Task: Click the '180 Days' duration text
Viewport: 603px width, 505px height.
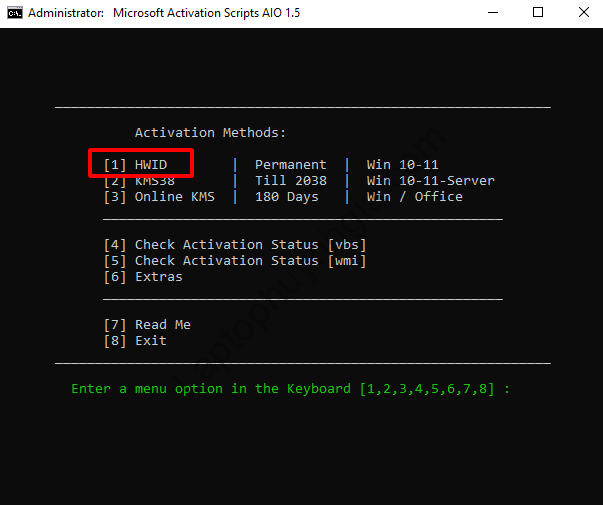Action: pos(287,197)
